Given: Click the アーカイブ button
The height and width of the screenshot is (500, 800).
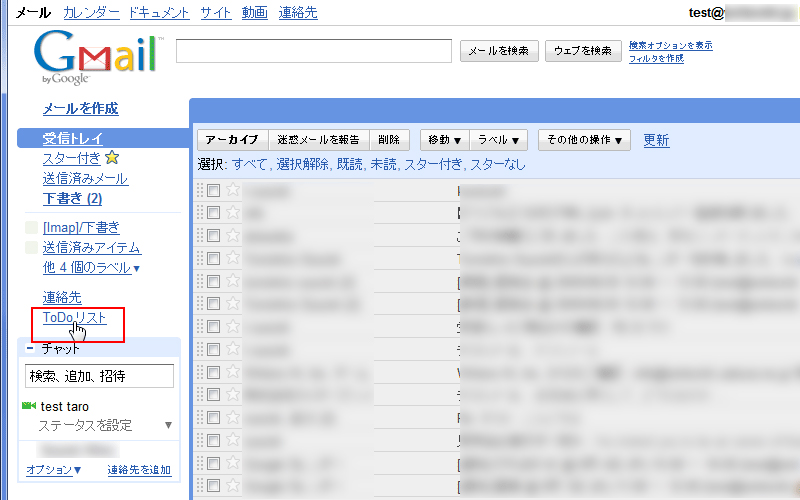Looking at the screenshot, I should tap(232, 140).
